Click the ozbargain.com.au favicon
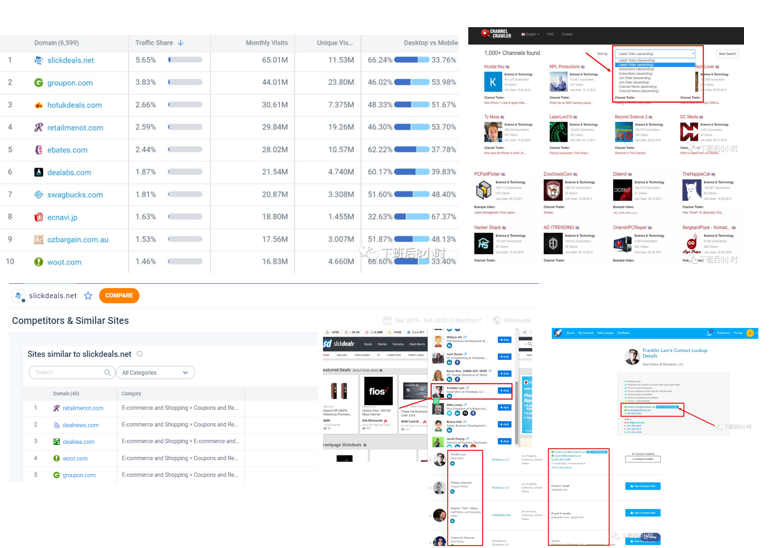The image size is (779, 548). (38, 239)
